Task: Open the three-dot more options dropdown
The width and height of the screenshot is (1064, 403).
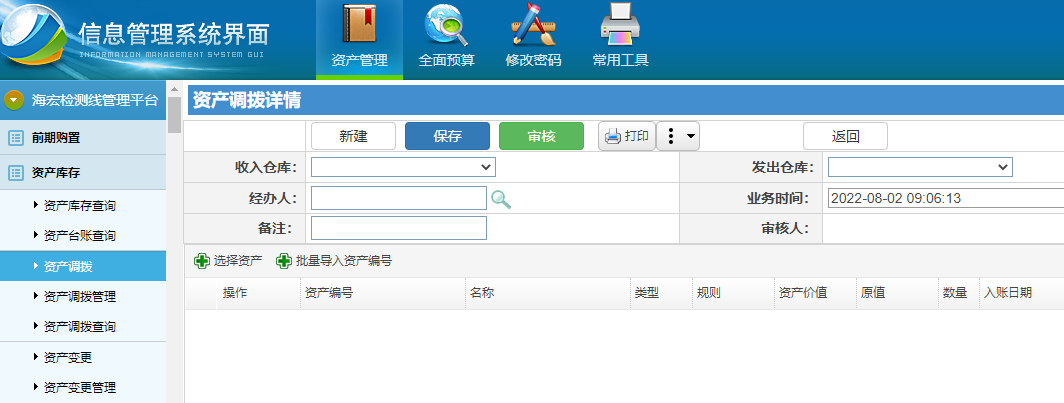Action: (678, 136)
